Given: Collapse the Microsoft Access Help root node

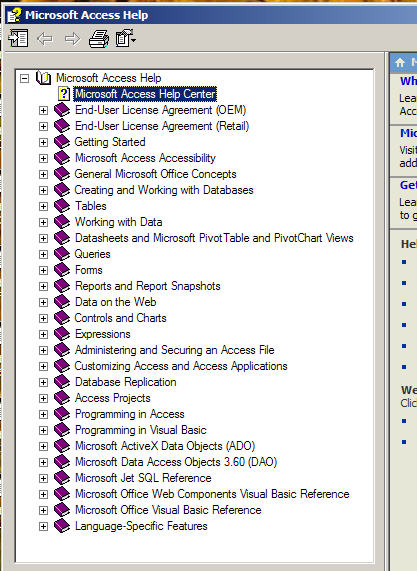Looking at the screenshot, I should pos(24,78).
